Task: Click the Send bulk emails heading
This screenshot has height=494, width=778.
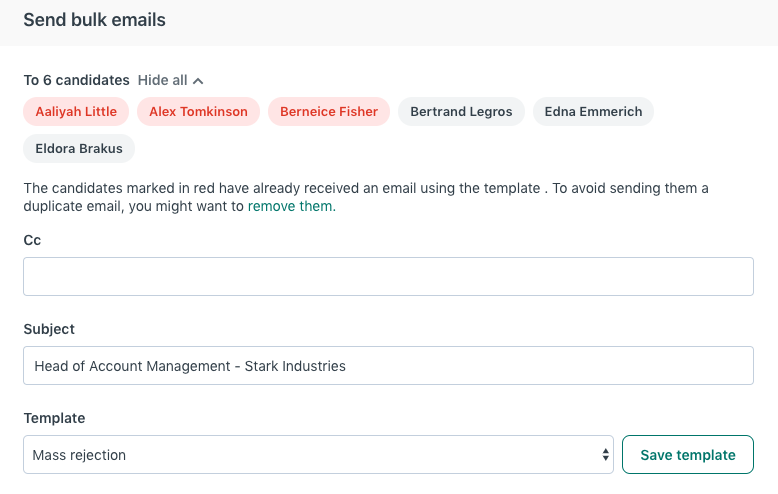Action: pyautogui.click(x=94, y=20)
